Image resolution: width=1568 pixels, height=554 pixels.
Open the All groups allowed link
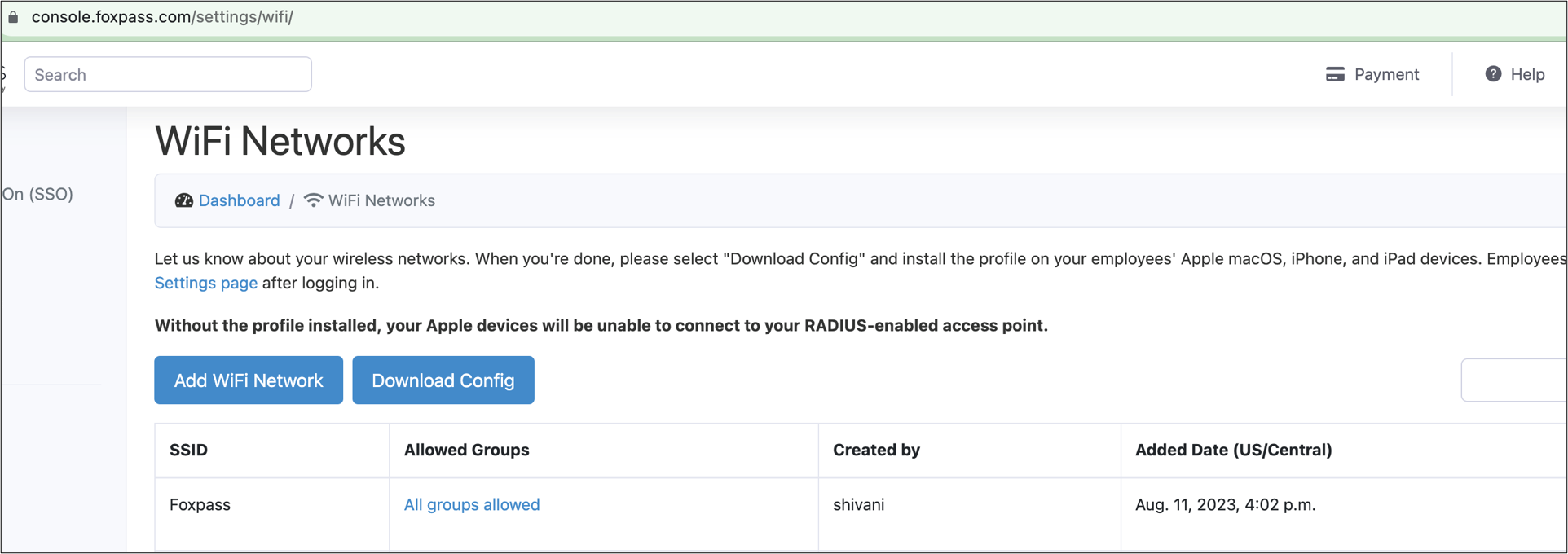pyautogui.click(x=472, y=504)
